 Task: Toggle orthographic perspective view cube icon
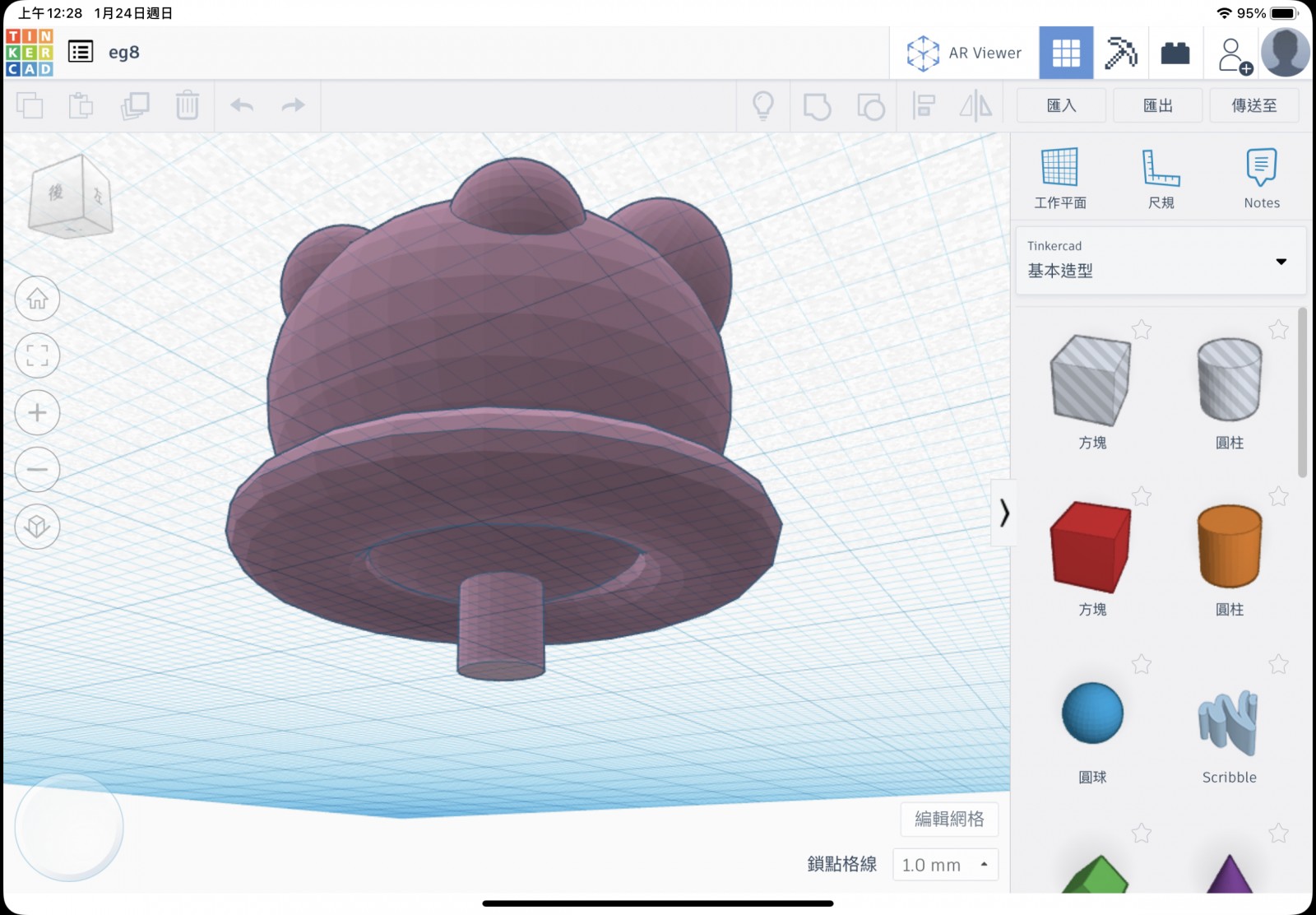point(37,526)
